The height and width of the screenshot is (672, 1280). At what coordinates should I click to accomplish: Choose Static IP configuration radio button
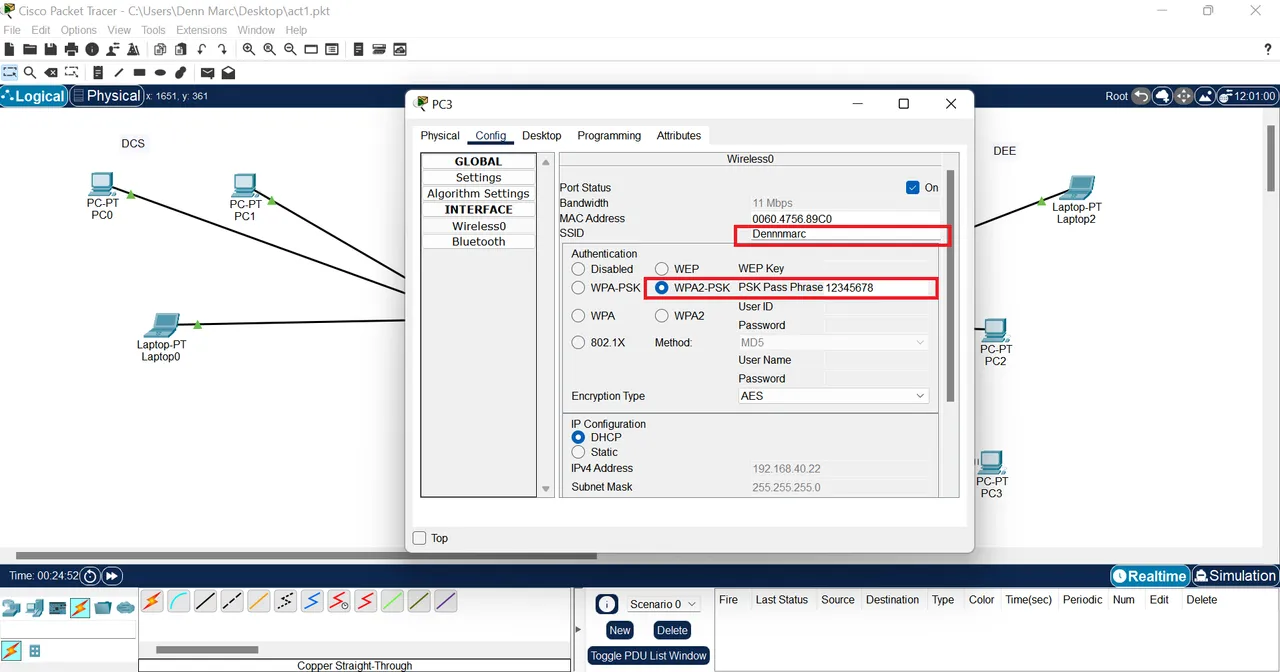pos(578,452)
